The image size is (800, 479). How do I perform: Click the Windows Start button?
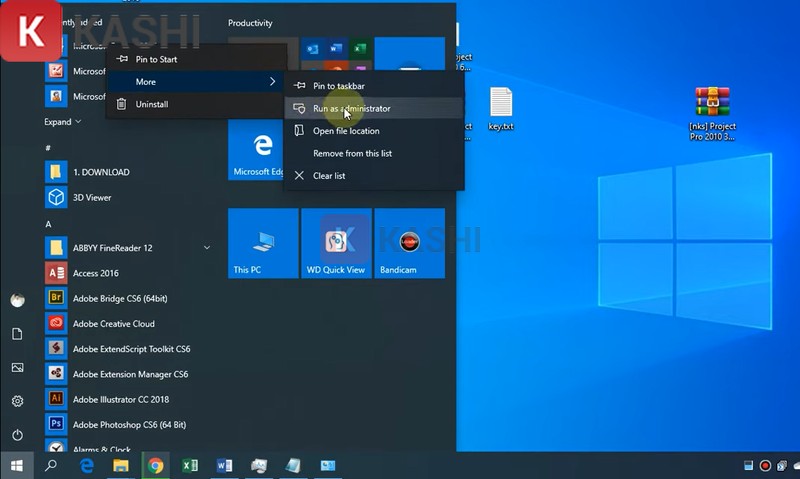coord(17,465)
